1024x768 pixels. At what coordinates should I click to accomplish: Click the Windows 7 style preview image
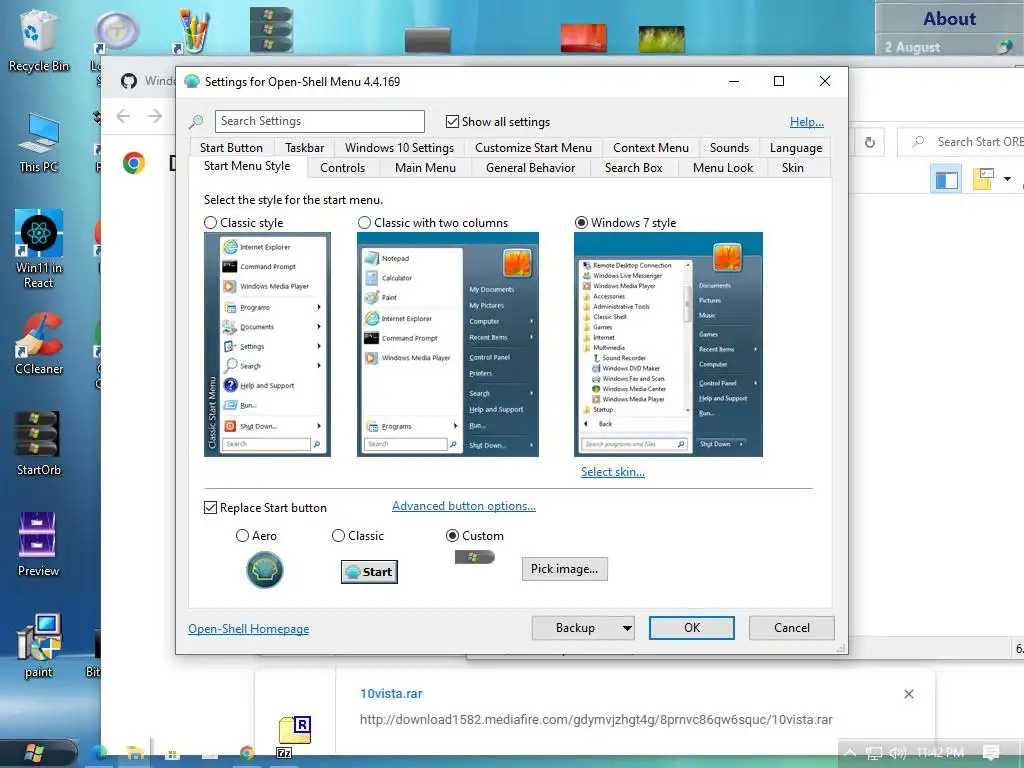click(668, 344)
